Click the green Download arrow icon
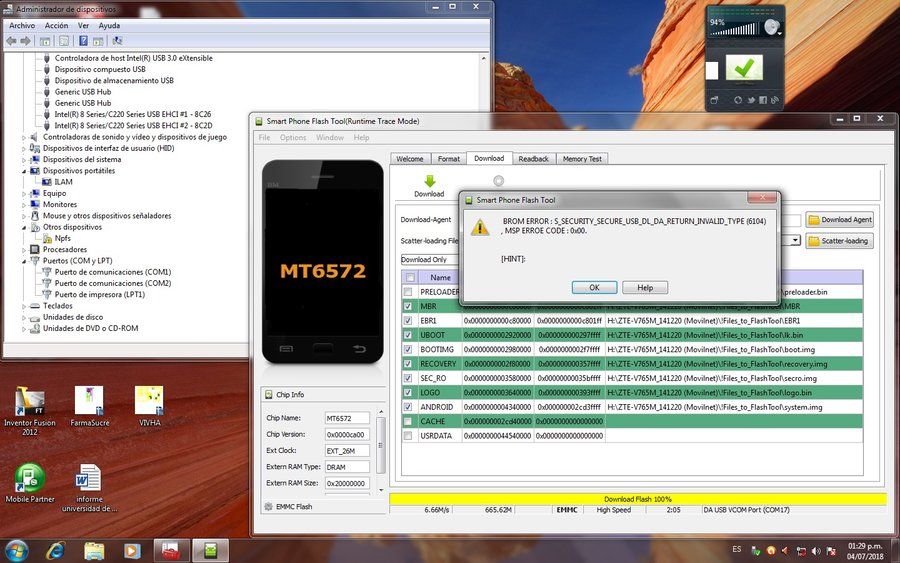Image resolution: width=900 pixels, height=563 pixels. click(x=429, y=181)
